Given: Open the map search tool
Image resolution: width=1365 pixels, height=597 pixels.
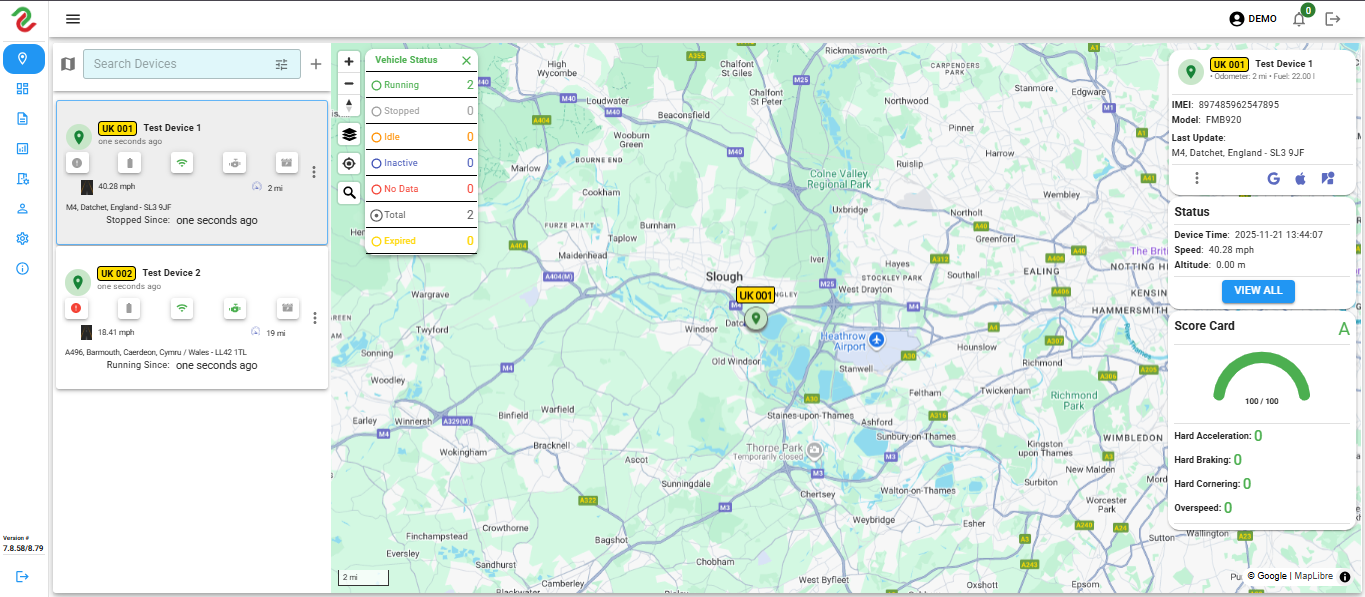Looking at the screenshot, I should click(x=348, y=192).
